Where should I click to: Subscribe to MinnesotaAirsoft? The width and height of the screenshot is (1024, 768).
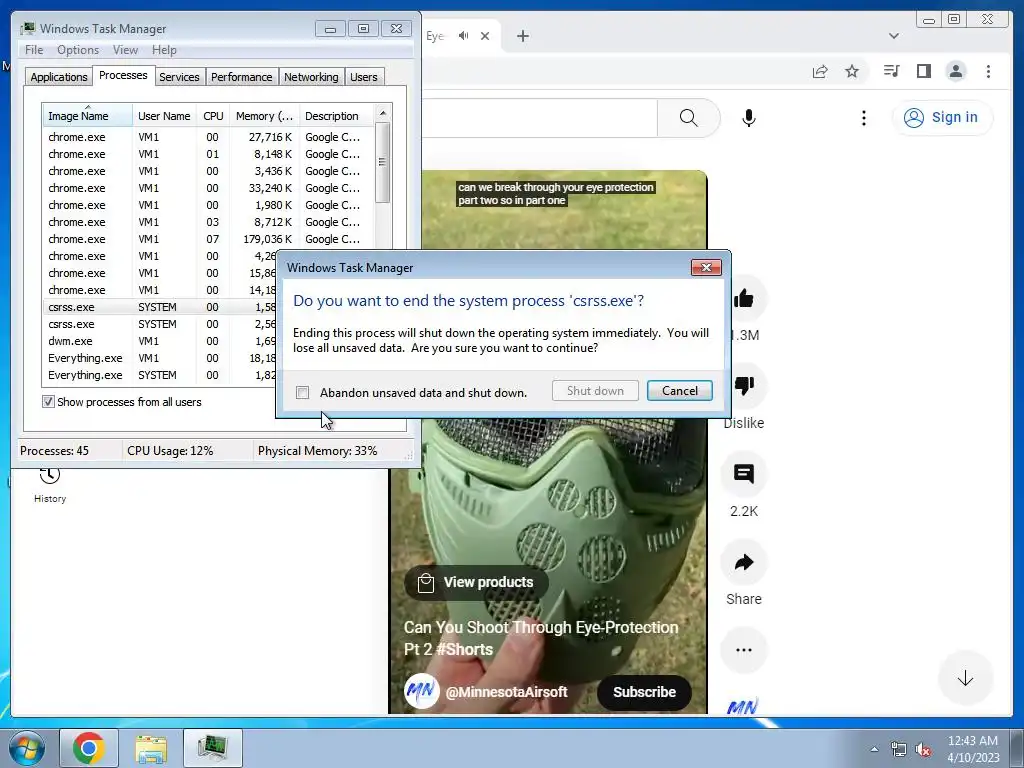644,692
